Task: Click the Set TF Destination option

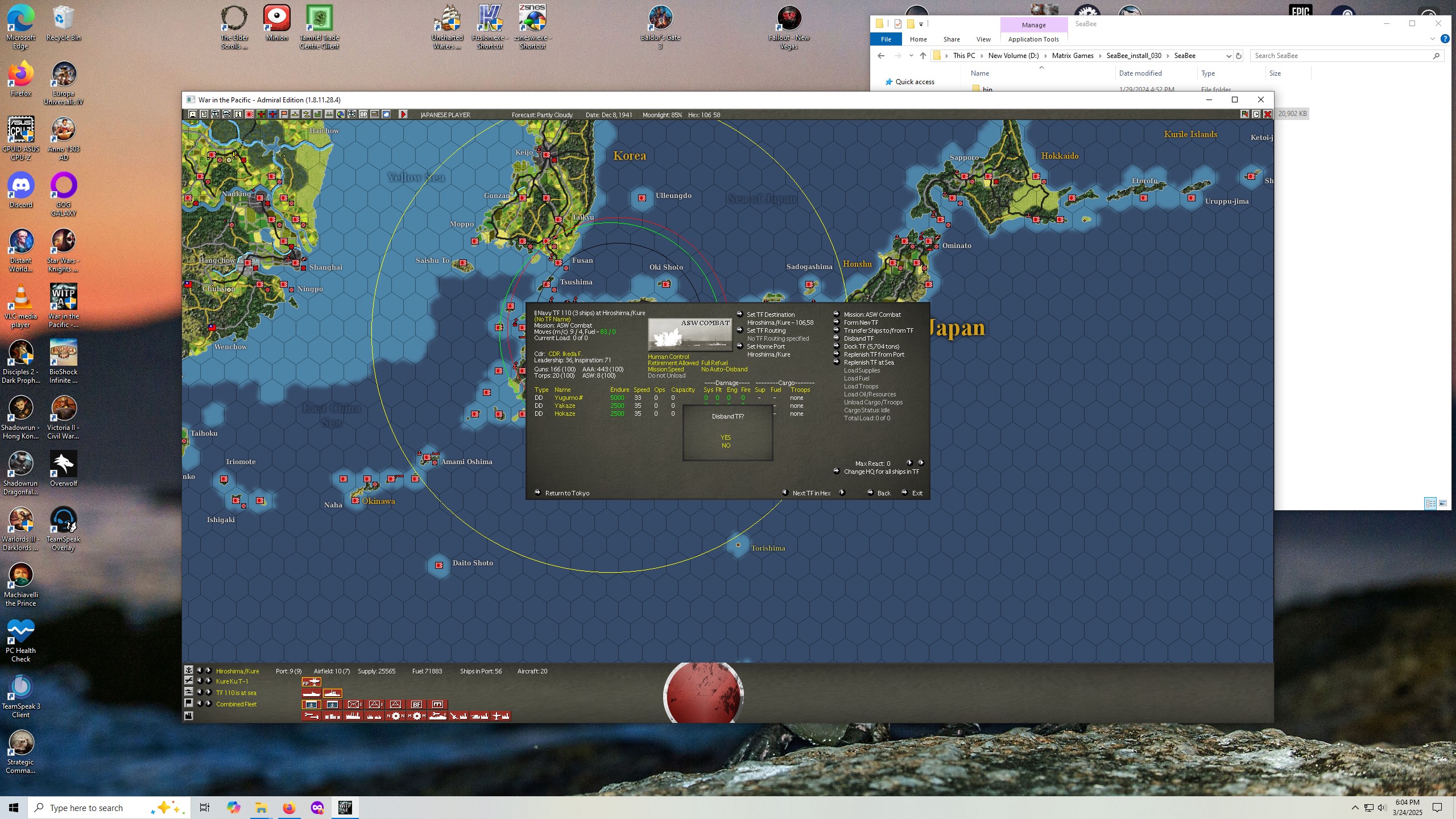Action: click(770, 315)
